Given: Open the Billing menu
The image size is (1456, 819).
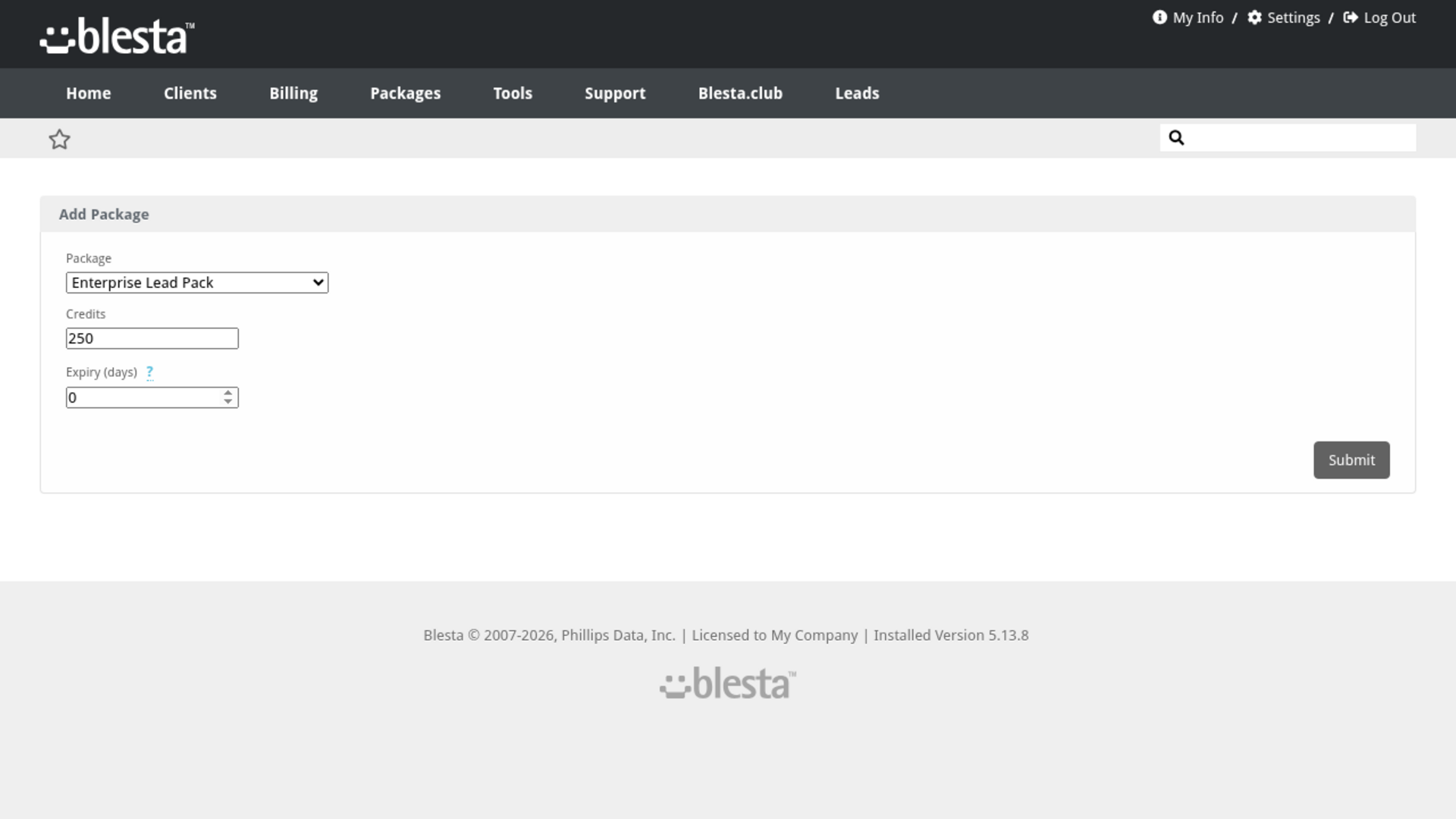Looking at the screenshot, I should coord(293,93).
